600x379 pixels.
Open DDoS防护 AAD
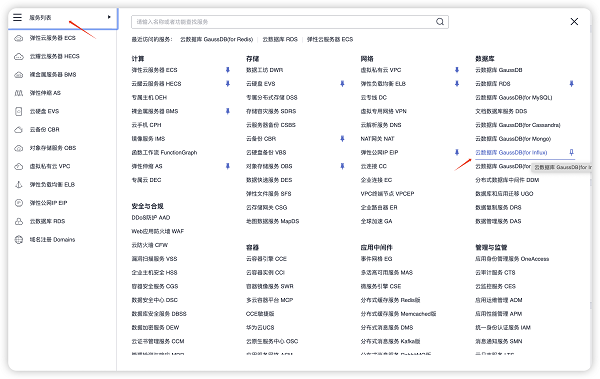click(151, 217)
